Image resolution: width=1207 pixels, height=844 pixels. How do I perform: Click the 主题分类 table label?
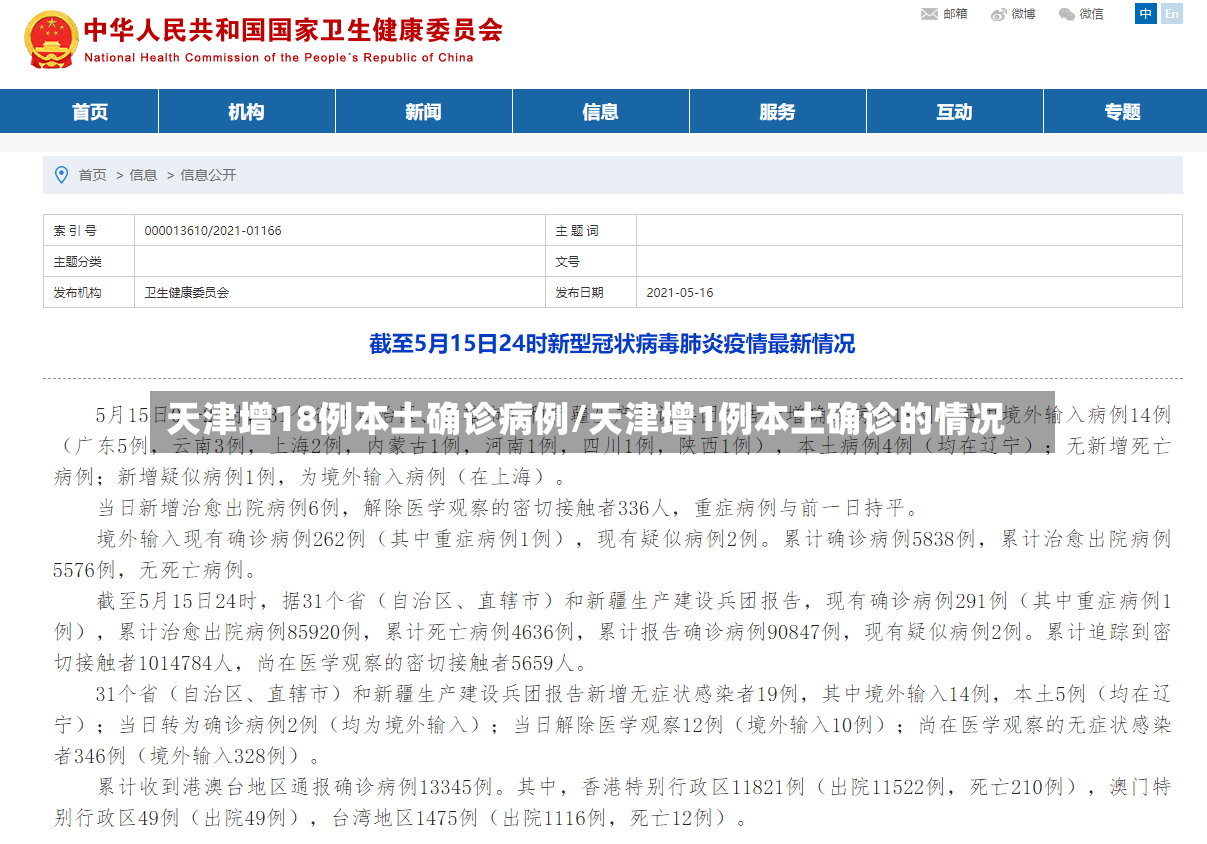[77, 262]
